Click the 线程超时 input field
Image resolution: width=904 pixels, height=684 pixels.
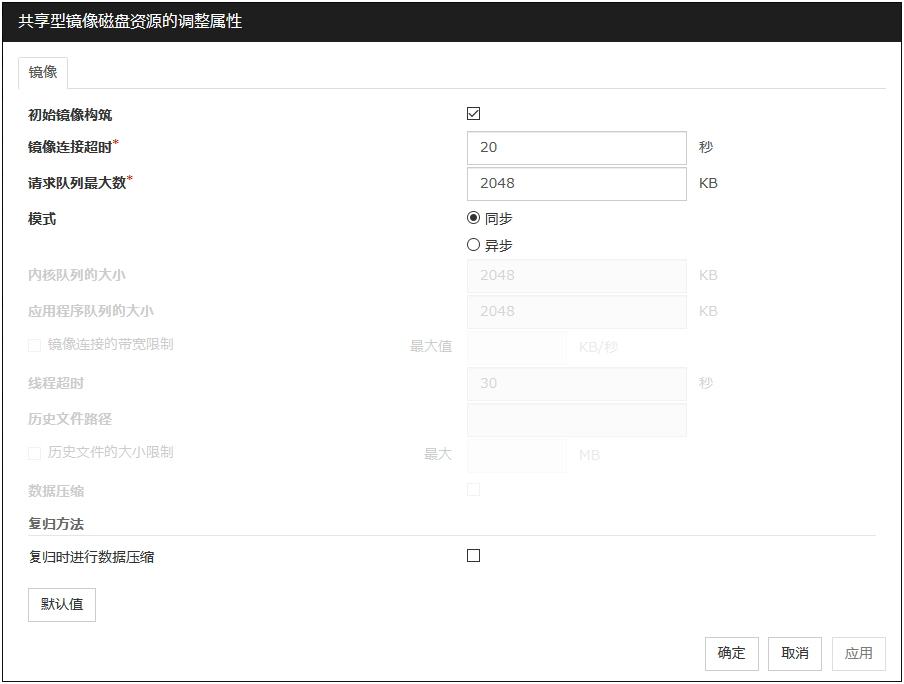tap(576, 384)
